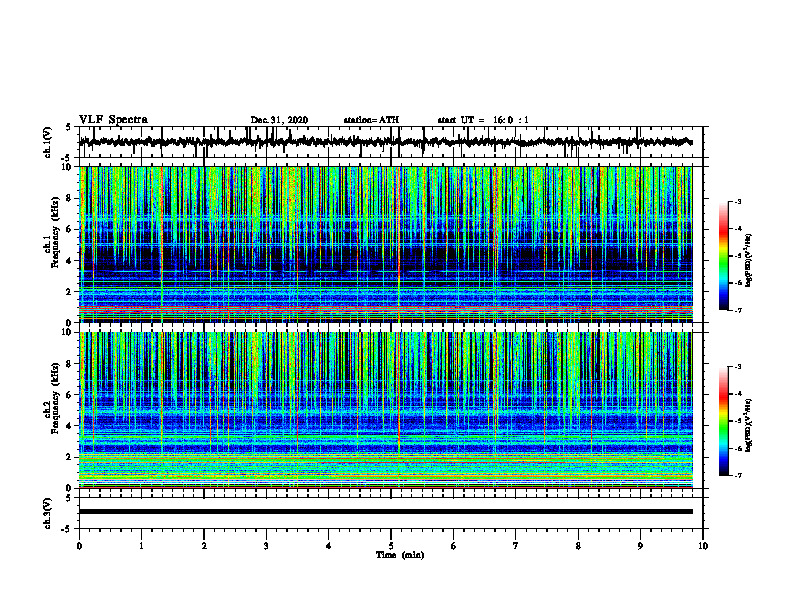Click the ch.1 colorbar log(PSD) label
The height and width of the screenshot is (612, 792).
click(749, 260)
